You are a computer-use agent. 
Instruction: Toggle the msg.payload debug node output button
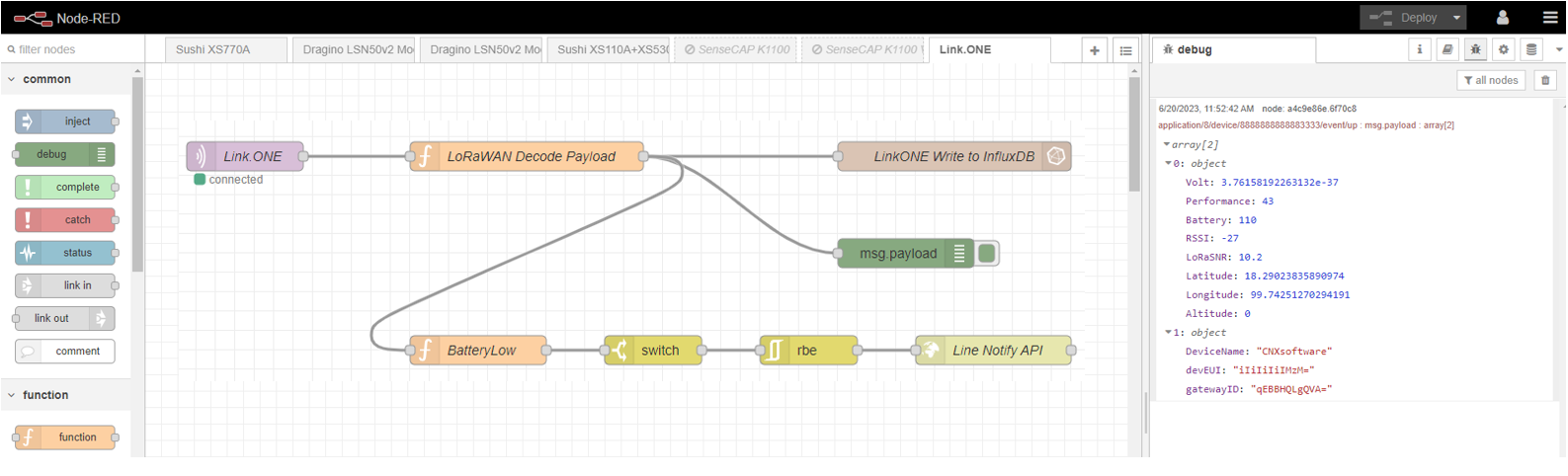click(x=987, y=254)
